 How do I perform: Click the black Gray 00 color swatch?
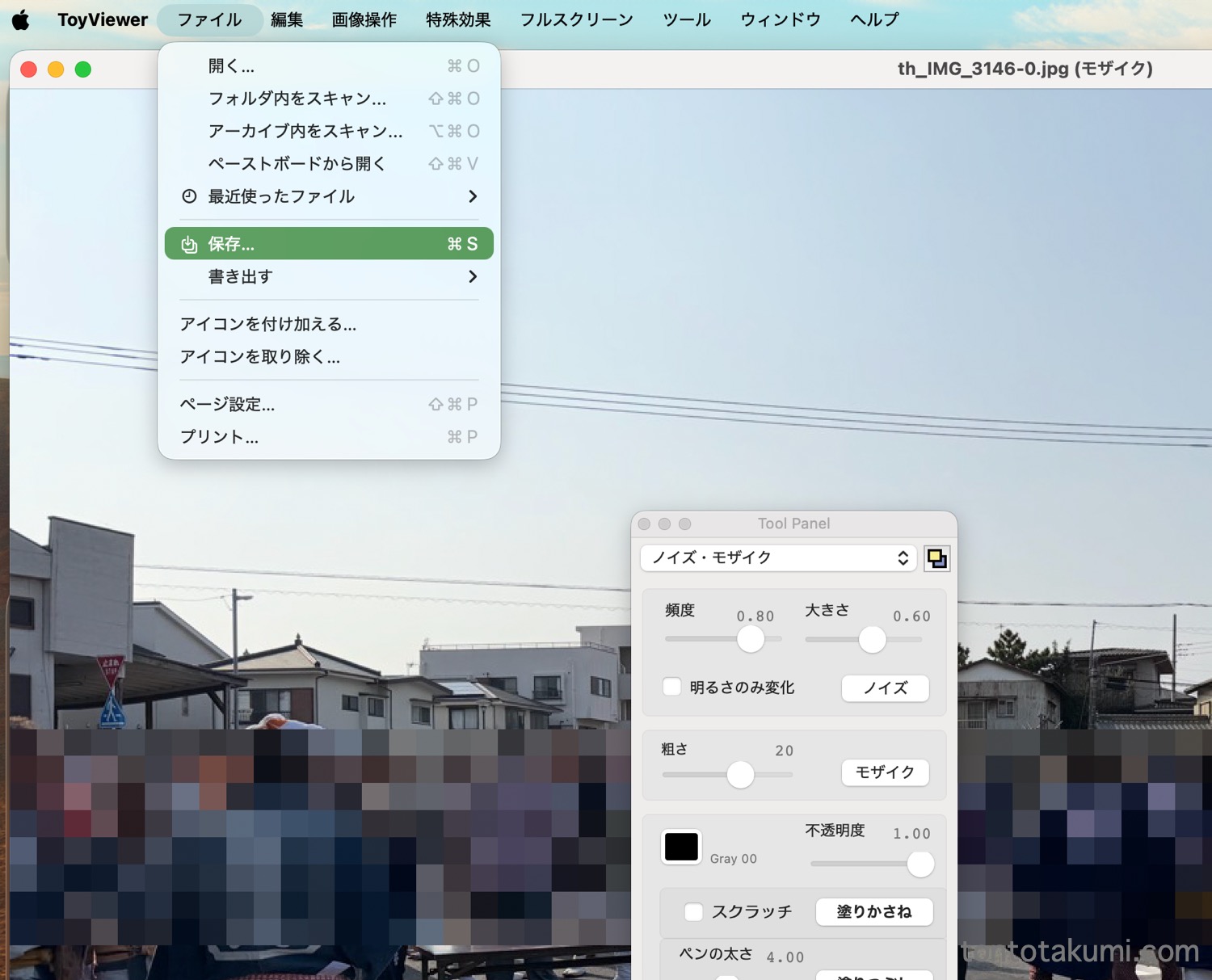coord(681,847)
